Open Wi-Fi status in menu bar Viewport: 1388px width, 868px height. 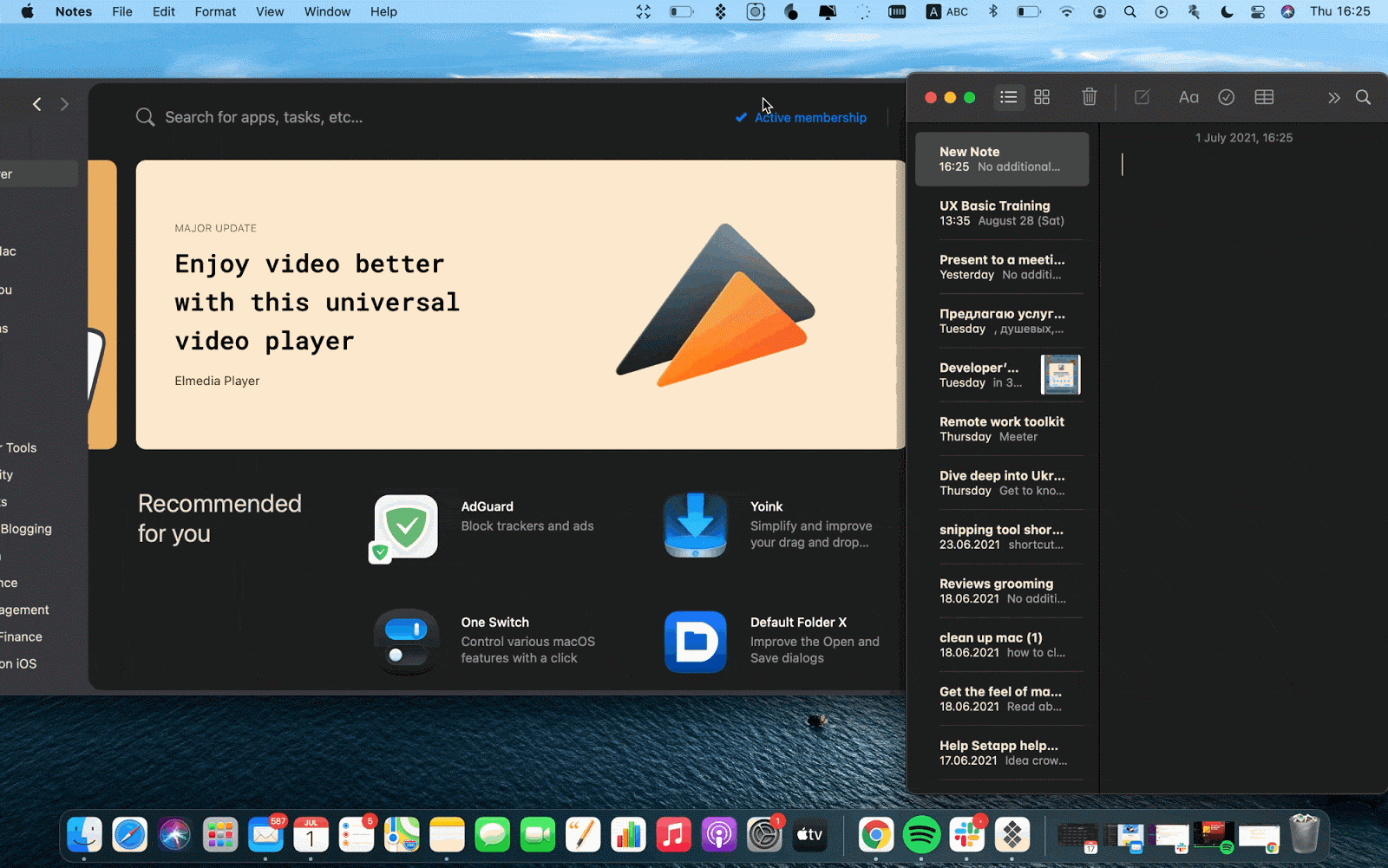click(1066, 11)
